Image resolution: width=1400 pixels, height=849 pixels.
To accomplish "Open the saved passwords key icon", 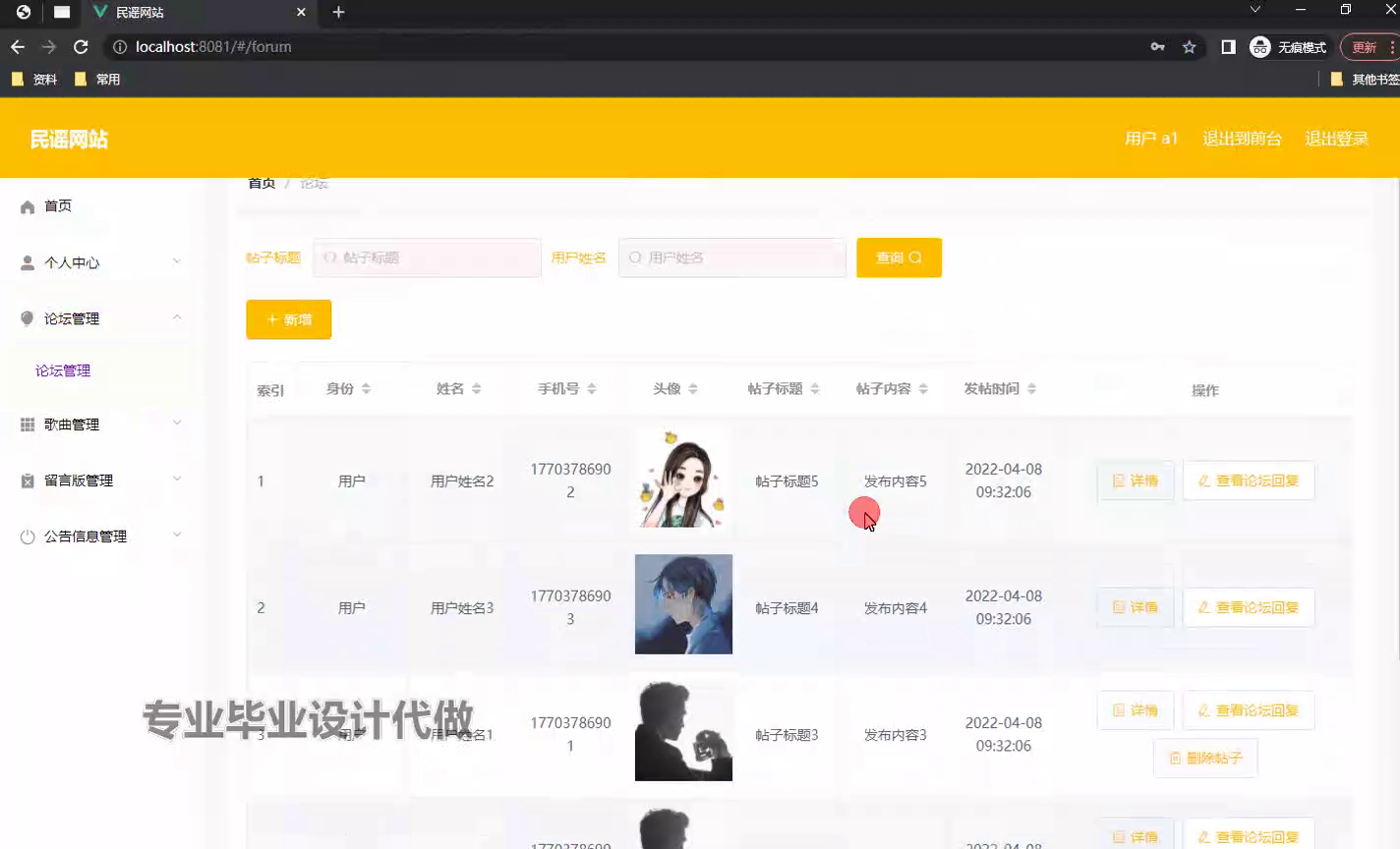I will [x=1157, y=46].
